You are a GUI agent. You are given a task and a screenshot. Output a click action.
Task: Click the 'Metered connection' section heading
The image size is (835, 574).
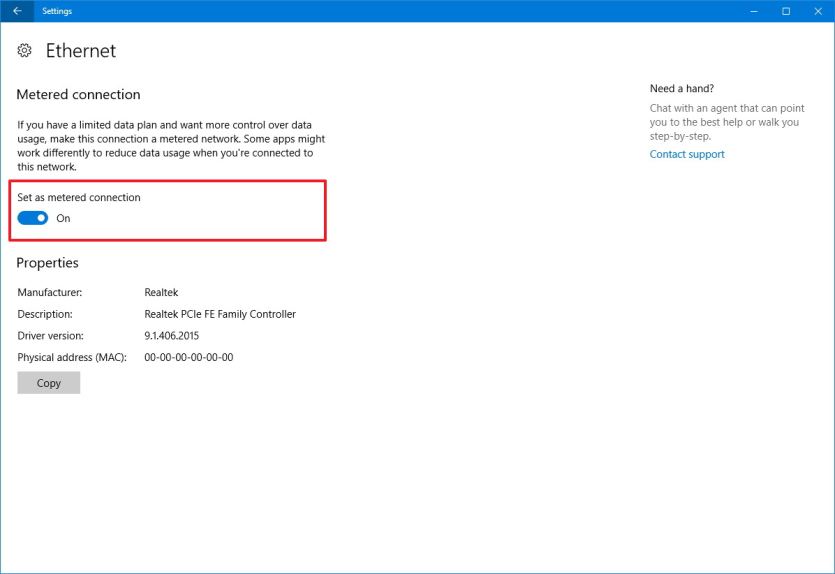[x=78, y=94]
